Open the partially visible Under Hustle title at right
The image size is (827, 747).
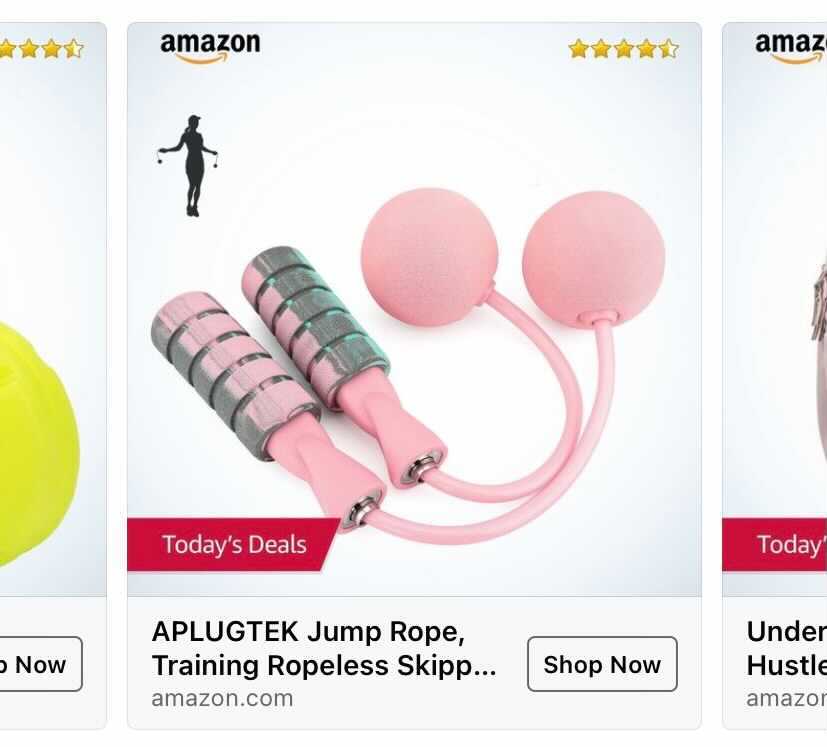(786, 648)
